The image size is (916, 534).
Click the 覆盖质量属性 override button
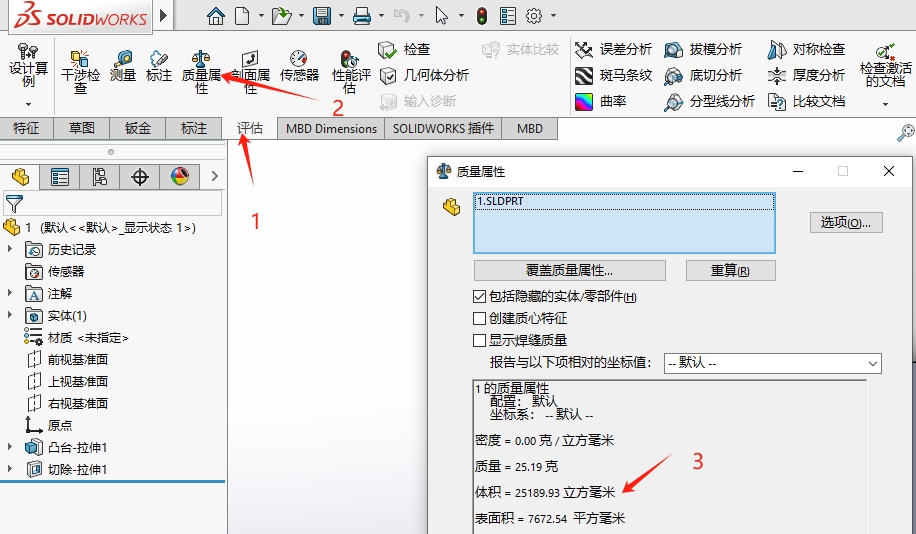point(569,270)
